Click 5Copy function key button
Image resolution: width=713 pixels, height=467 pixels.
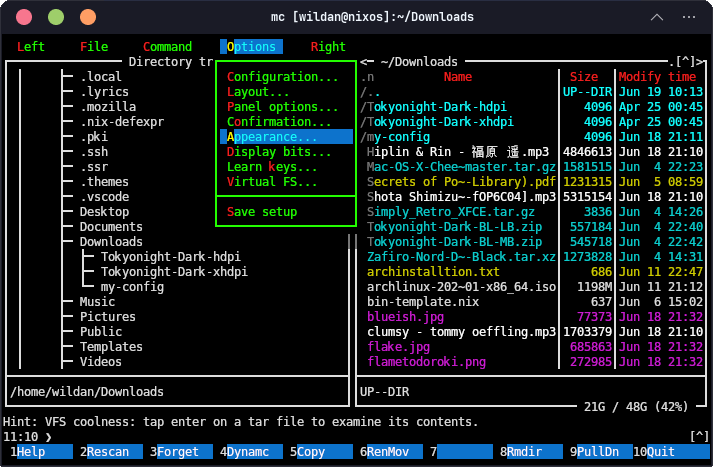pos(321,452)
